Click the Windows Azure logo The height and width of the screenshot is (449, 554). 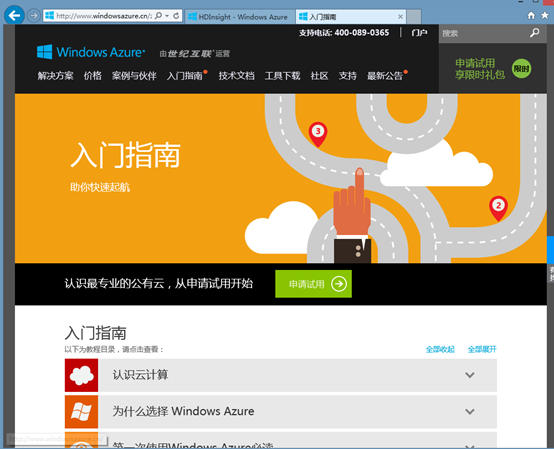coord(91,52)
